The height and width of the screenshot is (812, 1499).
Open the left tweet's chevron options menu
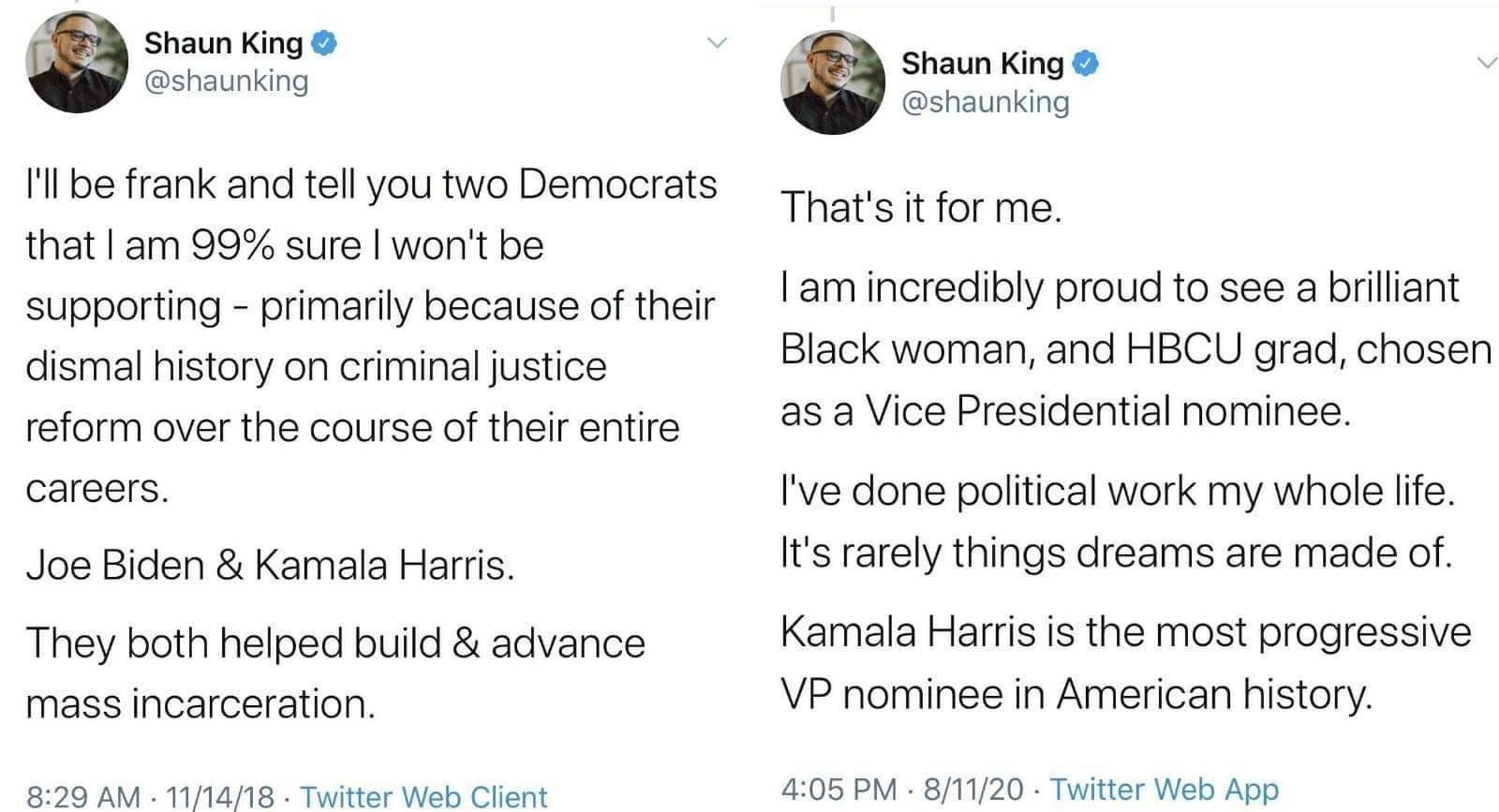pyautogui.click(x=716, y=43)
